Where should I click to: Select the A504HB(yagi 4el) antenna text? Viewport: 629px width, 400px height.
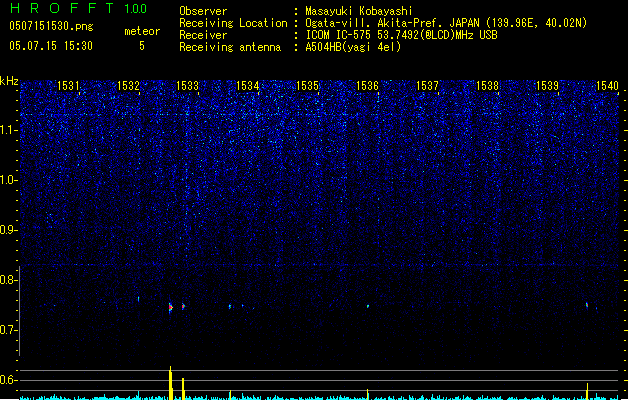[x=353, y=47]
